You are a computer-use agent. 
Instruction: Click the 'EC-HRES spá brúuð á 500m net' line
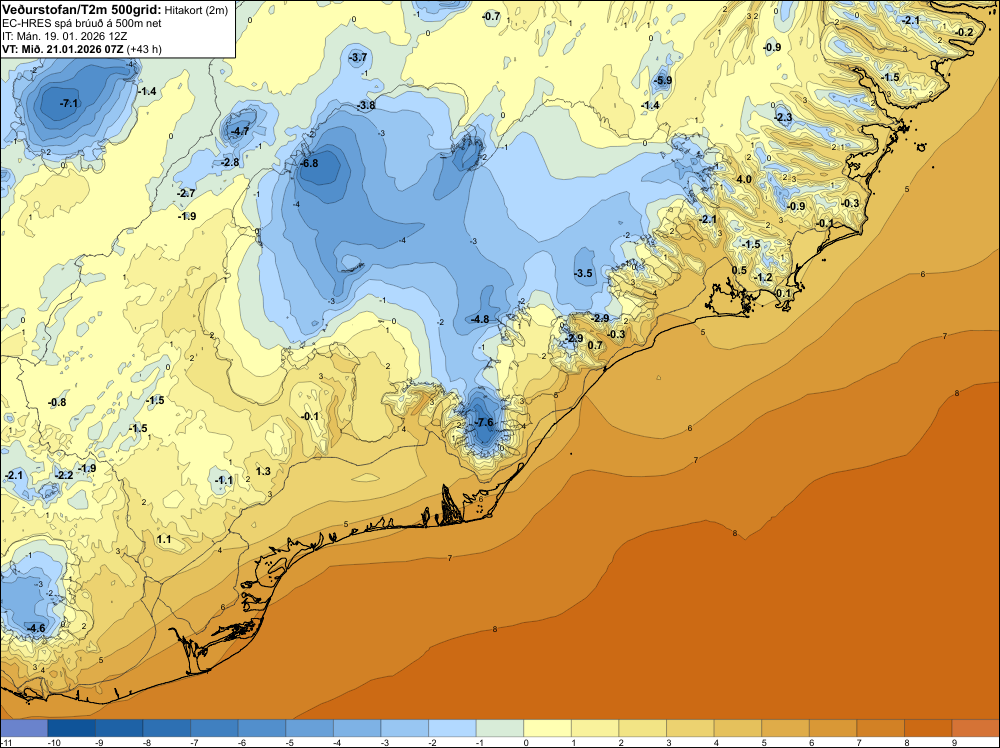coord(82,23)
